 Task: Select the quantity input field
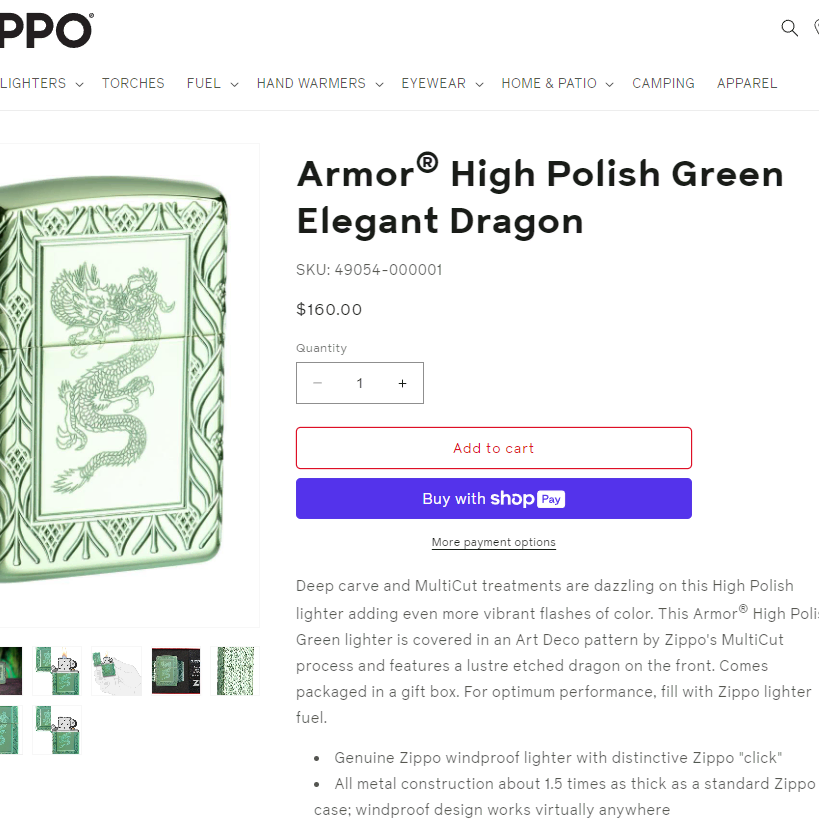360,383
